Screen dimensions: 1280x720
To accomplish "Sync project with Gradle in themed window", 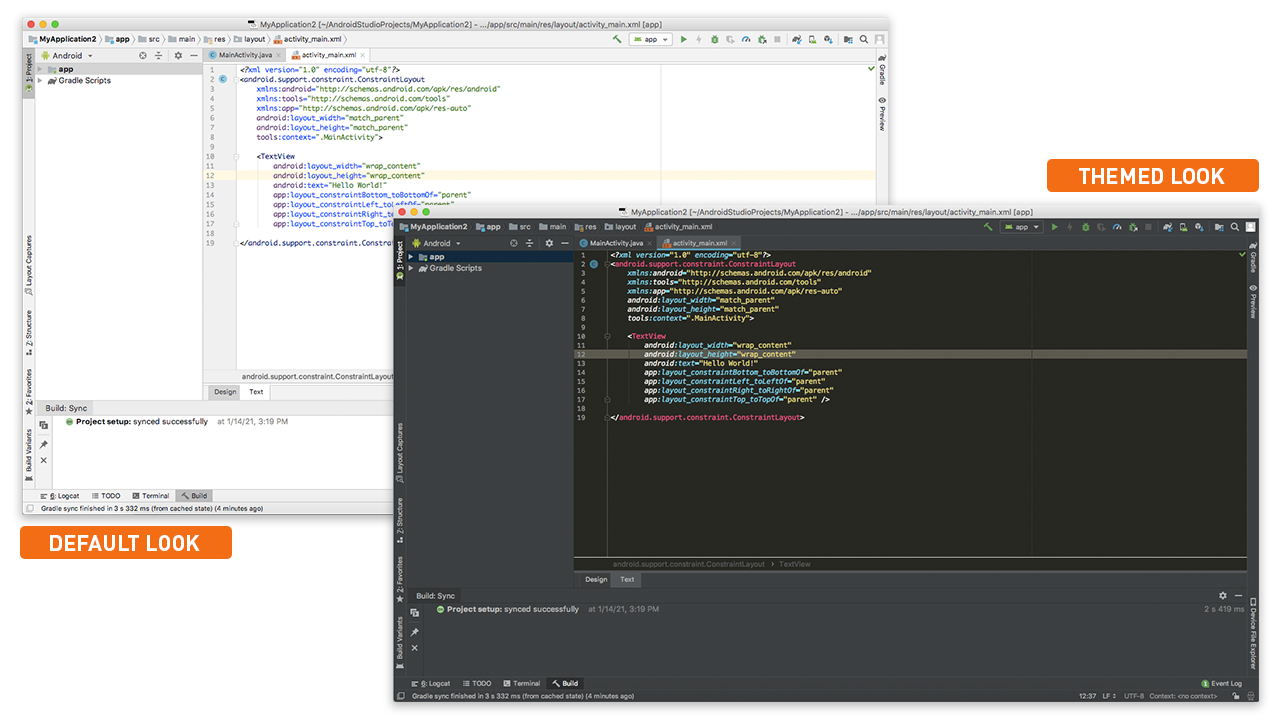I will (1168, 227).
